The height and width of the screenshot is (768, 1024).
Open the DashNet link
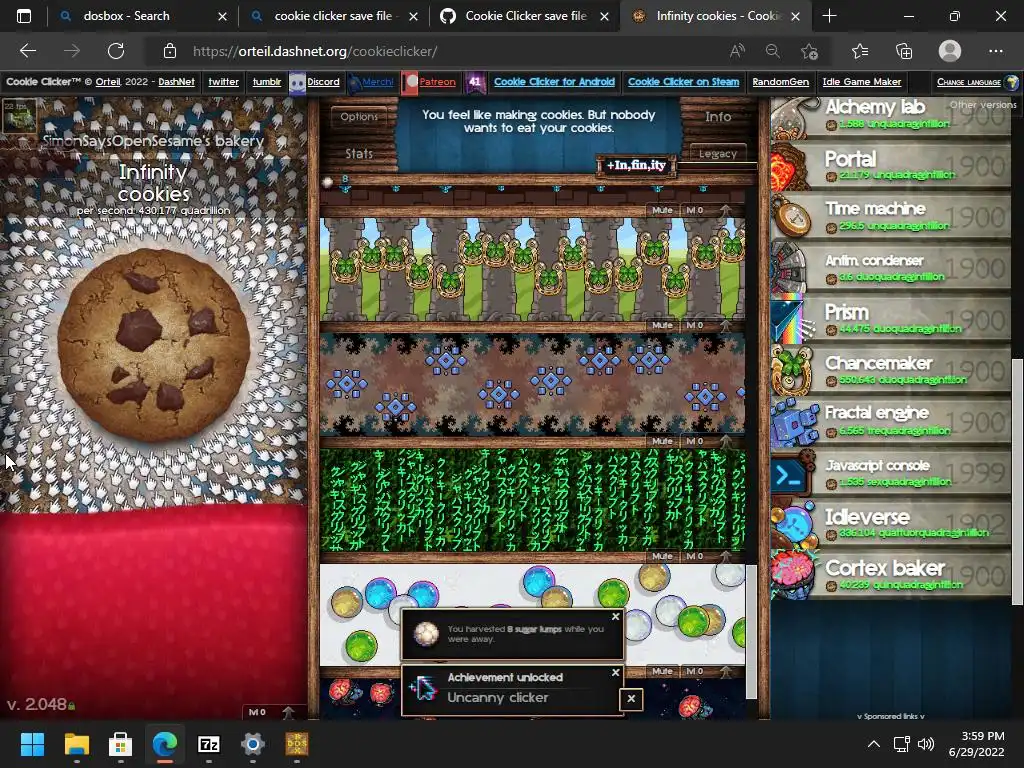pyautogui.click(x=176, y=82)
